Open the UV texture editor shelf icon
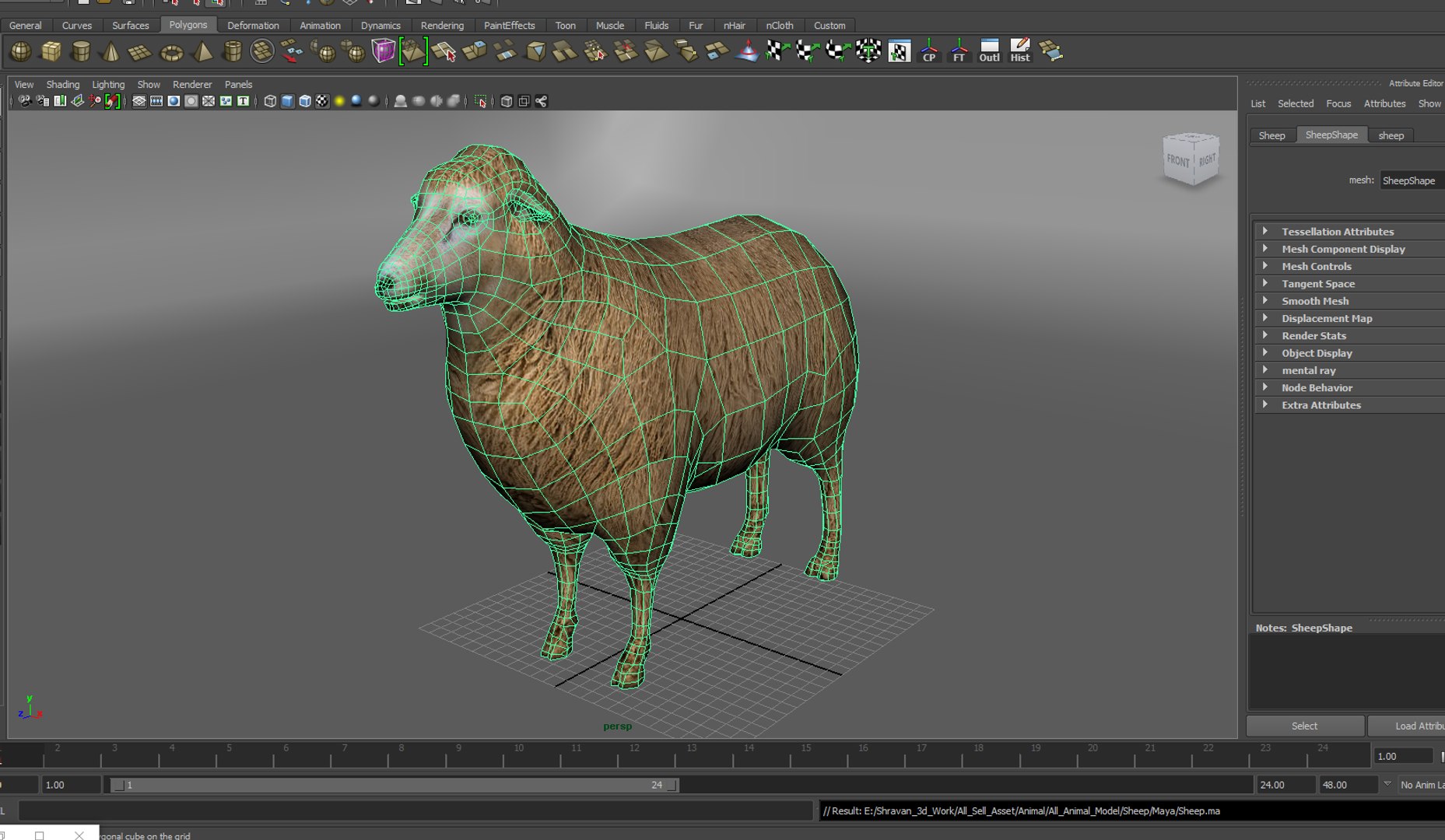This screenshot has width=1445, height=840. (x=899, y=52)
